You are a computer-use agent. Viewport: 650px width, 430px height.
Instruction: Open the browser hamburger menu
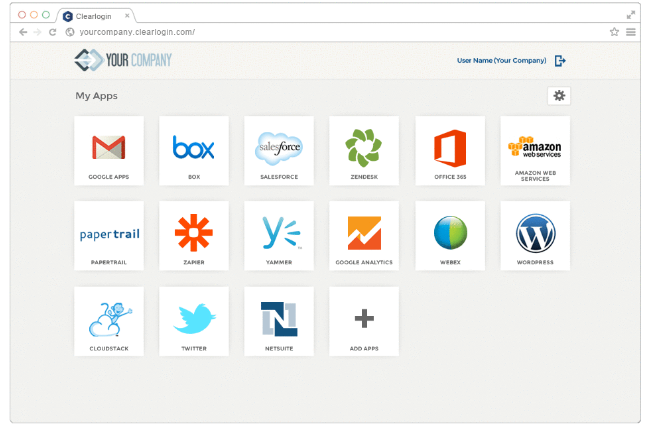coord(631,32)
